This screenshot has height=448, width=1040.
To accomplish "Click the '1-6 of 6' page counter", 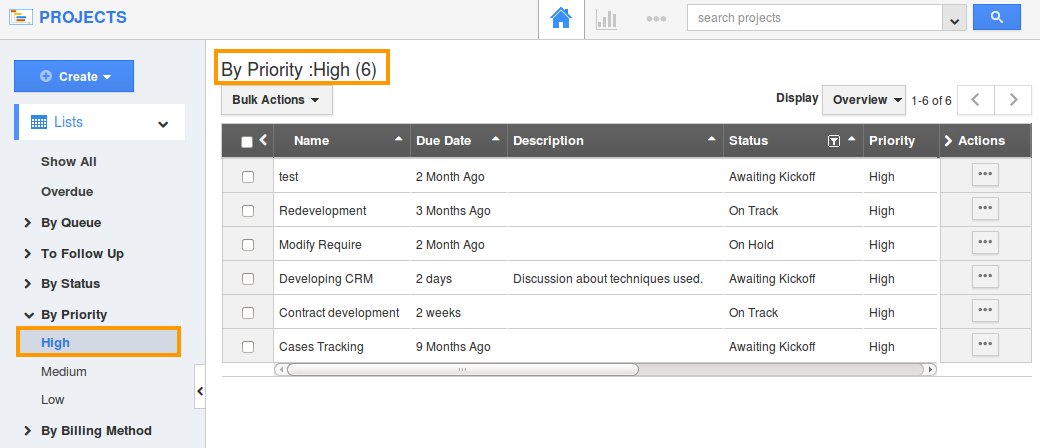I will coord(931,101).
